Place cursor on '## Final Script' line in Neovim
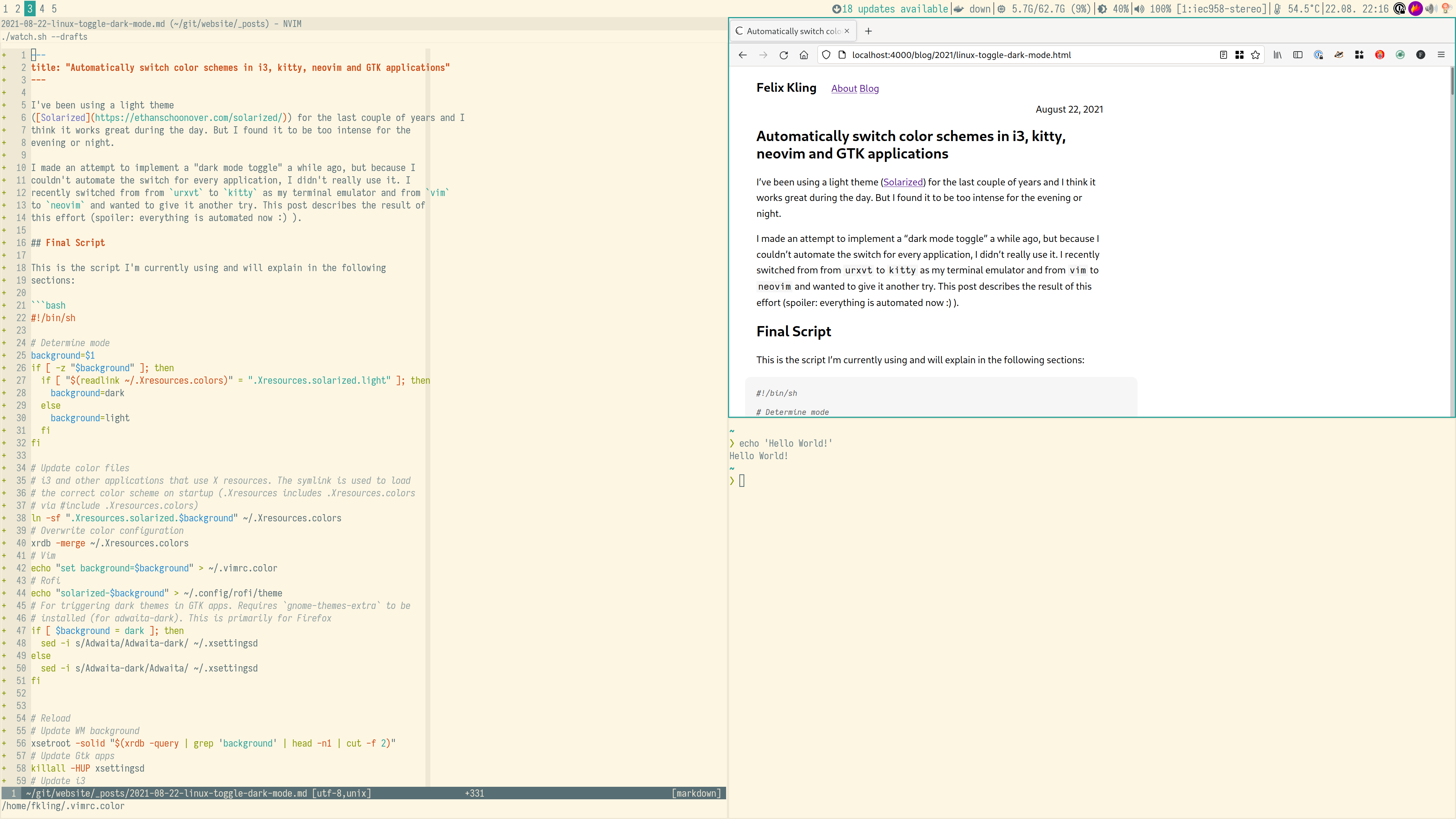Image resolution: width=1456 pixels, height=819 pixels. (x=68, y=243)
